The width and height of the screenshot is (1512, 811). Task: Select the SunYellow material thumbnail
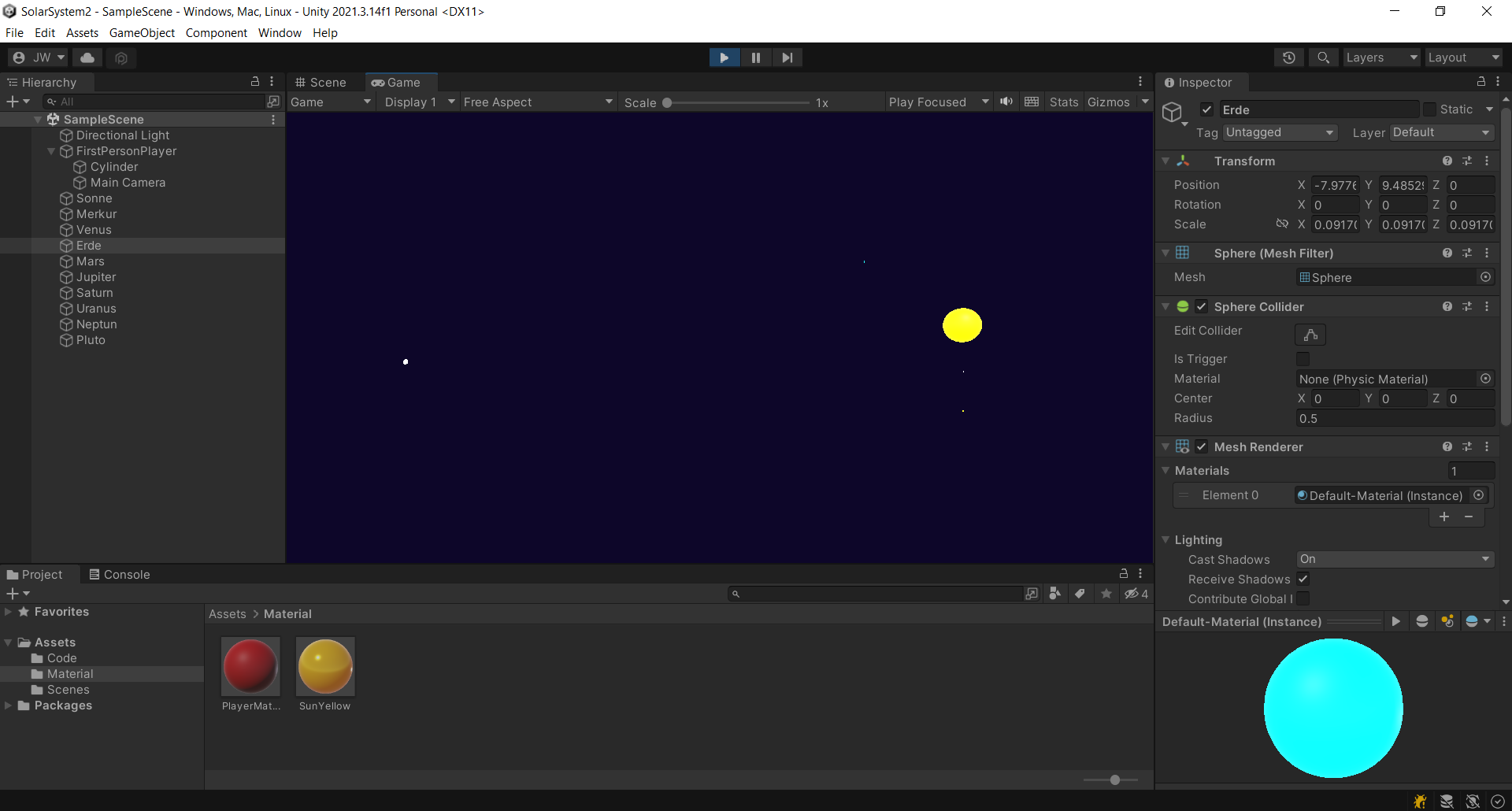coord(324,666)
